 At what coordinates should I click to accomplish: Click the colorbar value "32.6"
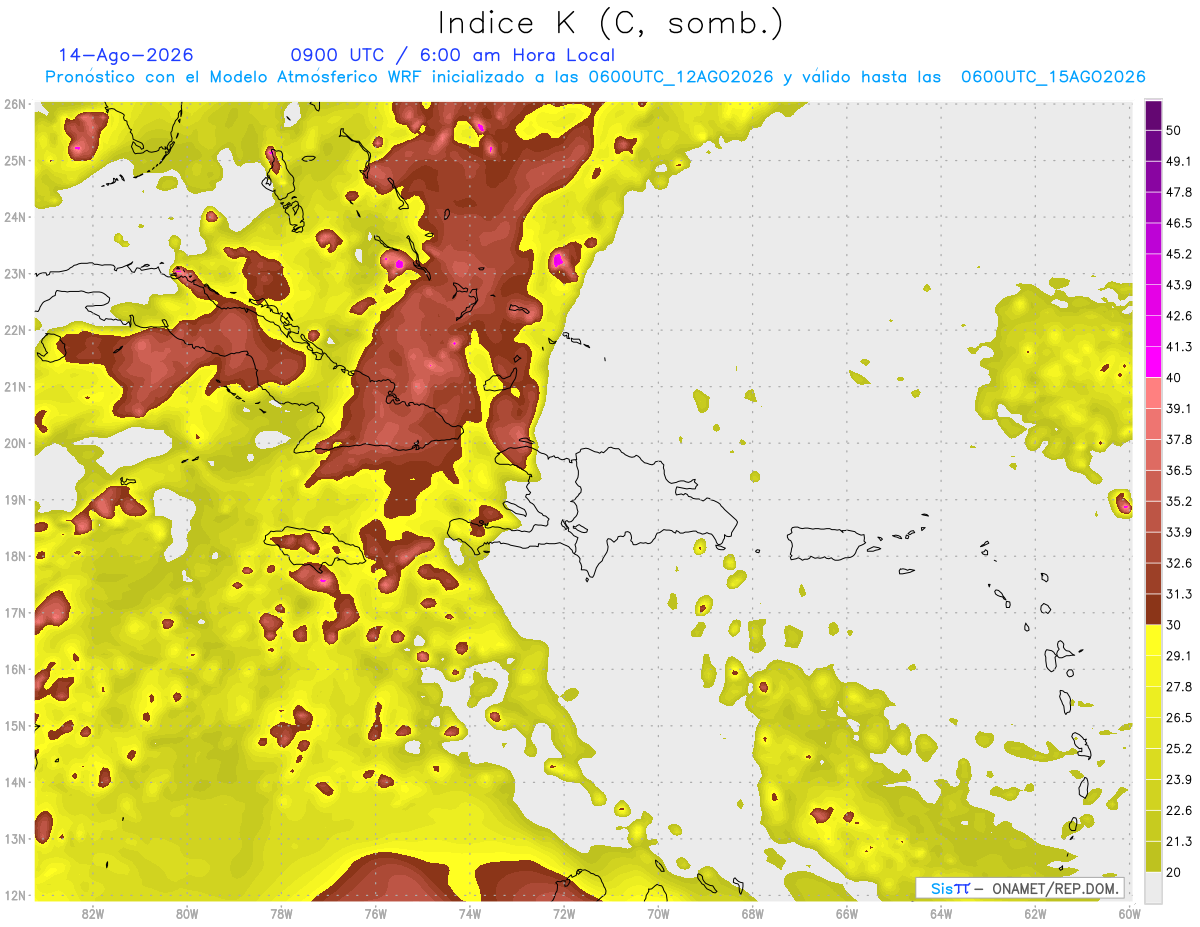point(1178,563)
